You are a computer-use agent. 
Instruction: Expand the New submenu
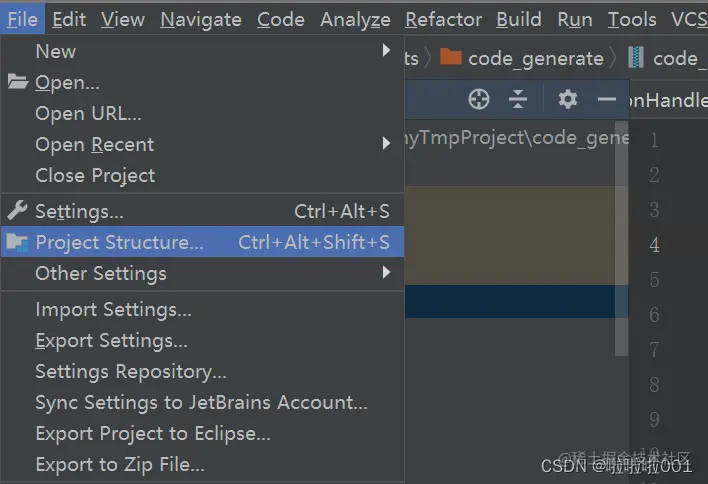tap(386, 51)
